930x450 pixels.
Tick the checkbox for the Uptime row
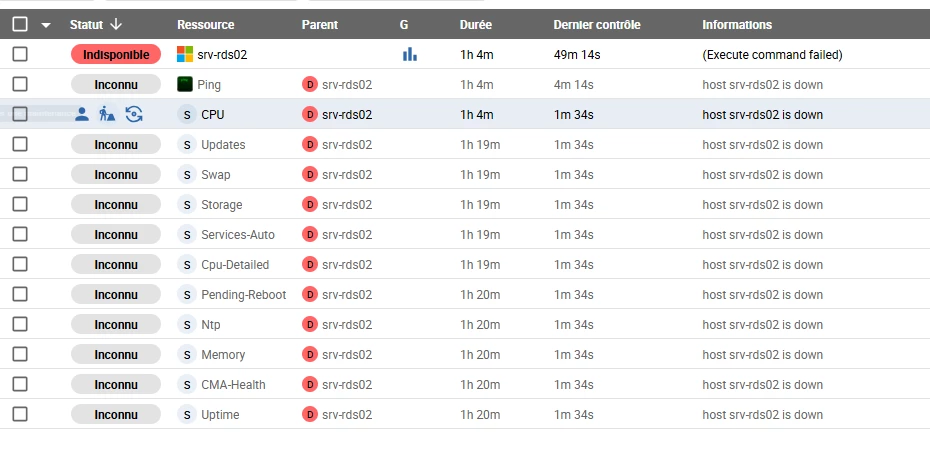click(20, 414)
